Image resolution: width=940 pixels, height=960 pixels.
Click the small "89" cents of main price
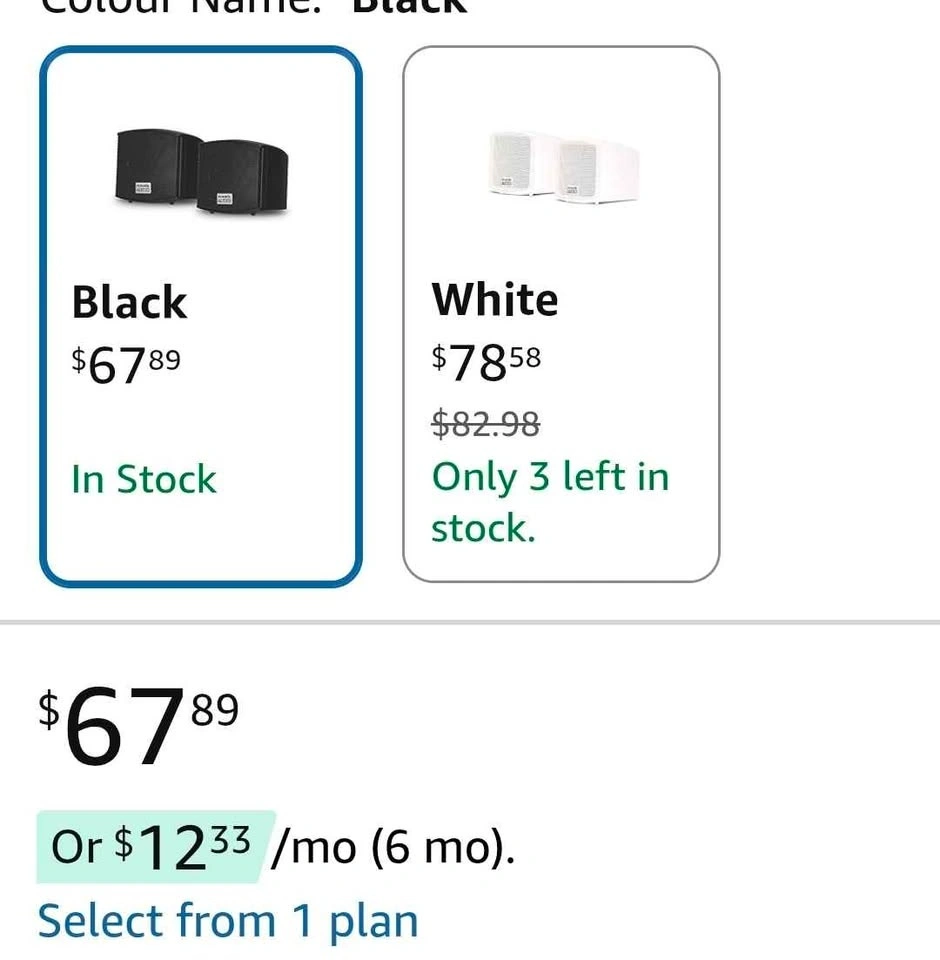coord(213,710)
